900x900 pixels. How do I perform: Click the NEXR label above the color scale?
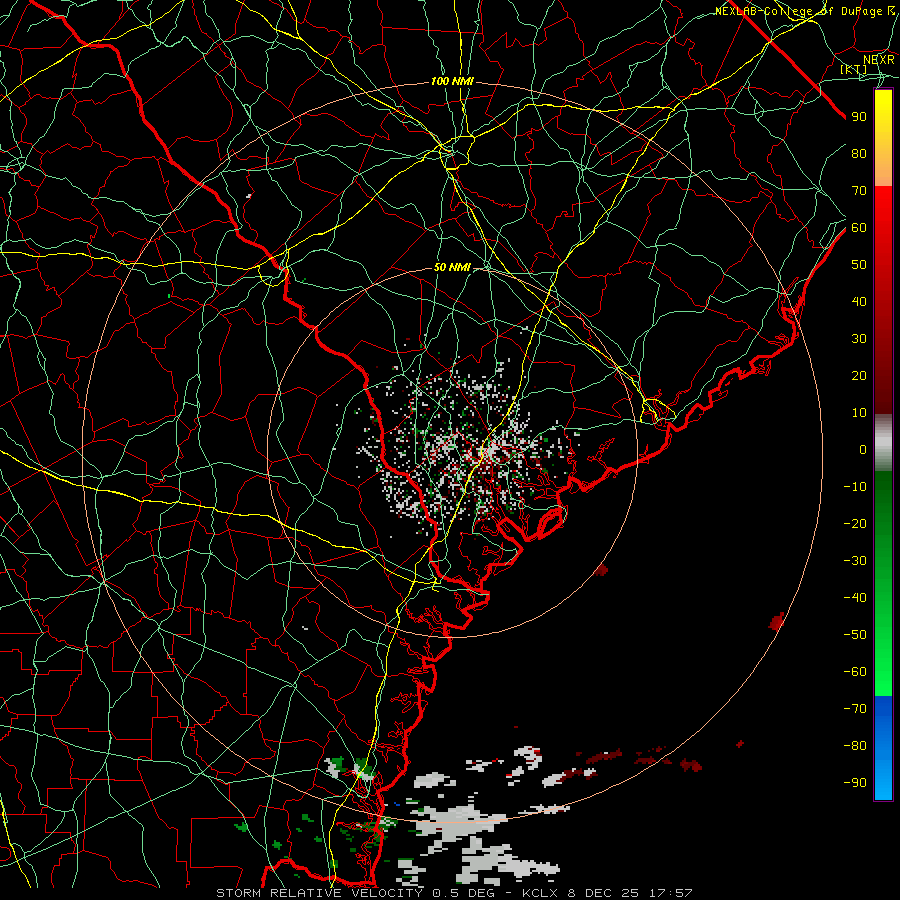[x=878, y=59]
